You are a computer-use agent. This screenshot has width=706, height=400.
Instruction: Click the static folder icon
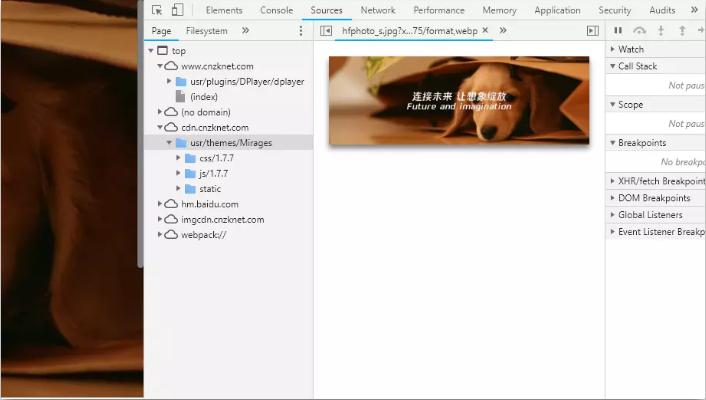[190, 189]
